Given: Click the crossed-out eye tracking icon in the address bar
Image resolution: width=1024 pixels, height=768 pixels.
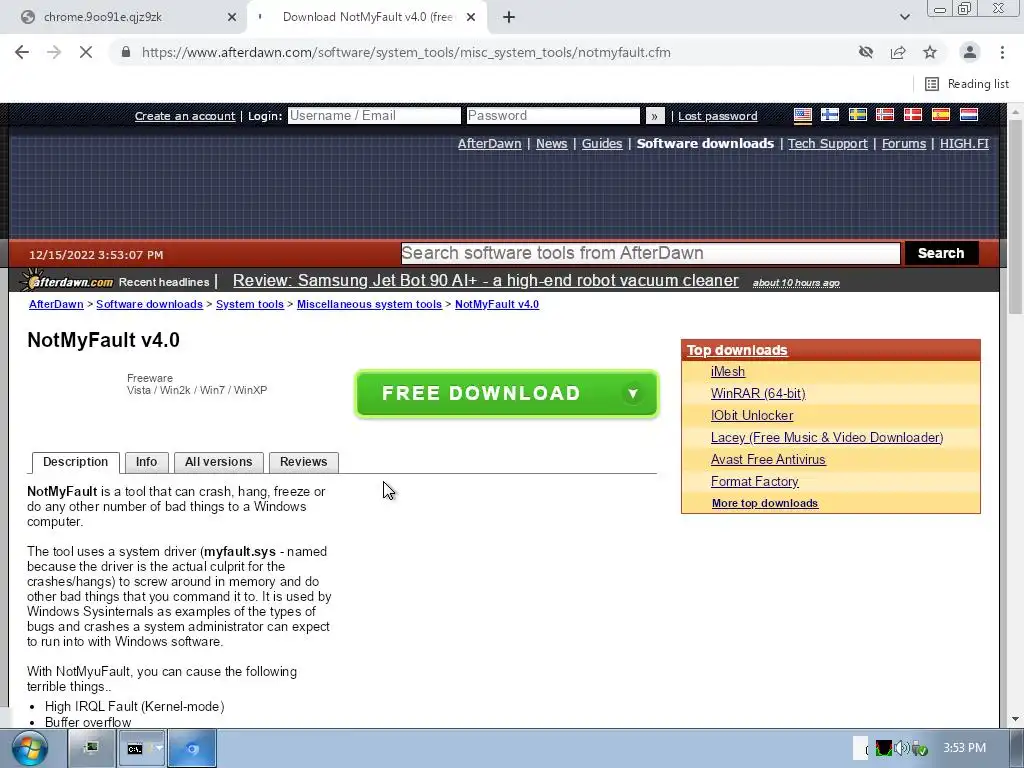Looking at the screenshot, I should point(866,52).
